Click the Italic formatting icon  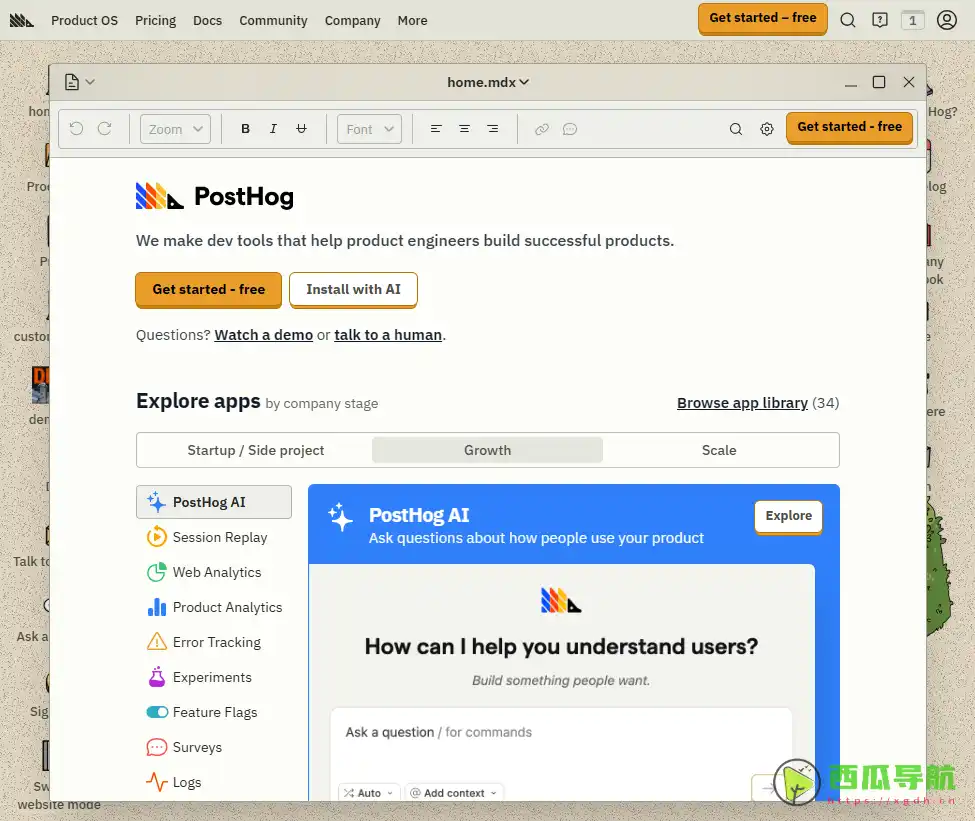[x=273, y=129]
